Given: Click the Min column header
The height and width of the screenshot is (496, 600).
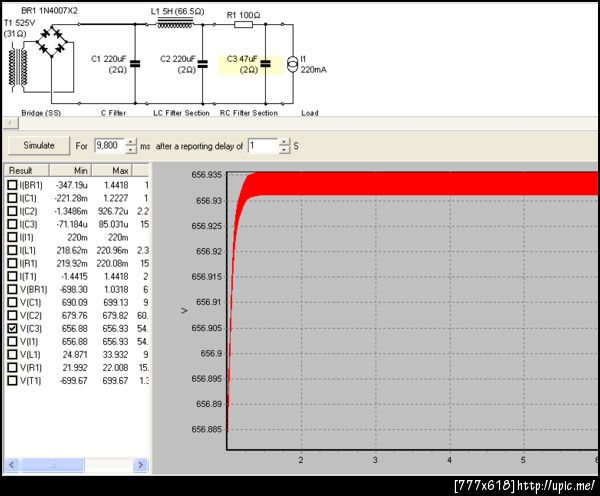Looking at the screenshot, I should click(x=70, y=170).
